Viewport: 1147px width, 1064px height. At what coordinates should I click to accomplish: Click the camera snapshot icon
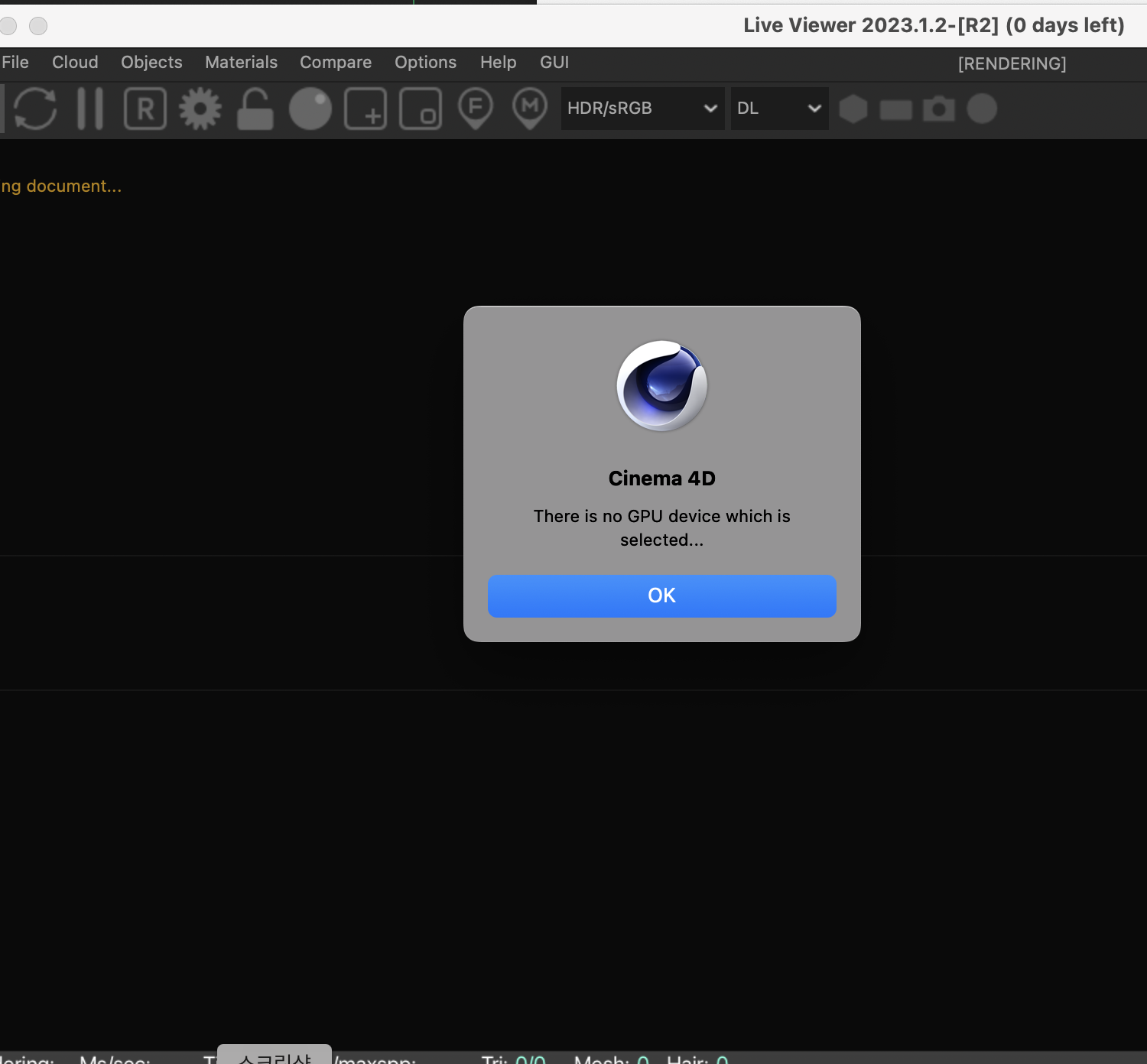(x=939, y=109)
